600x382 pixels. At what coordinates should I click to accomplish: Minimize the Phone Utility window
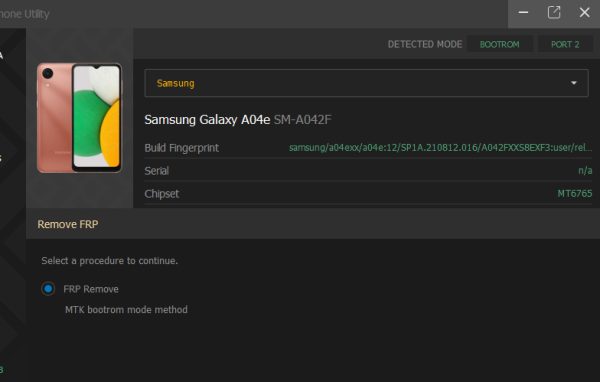click(523, 13)
